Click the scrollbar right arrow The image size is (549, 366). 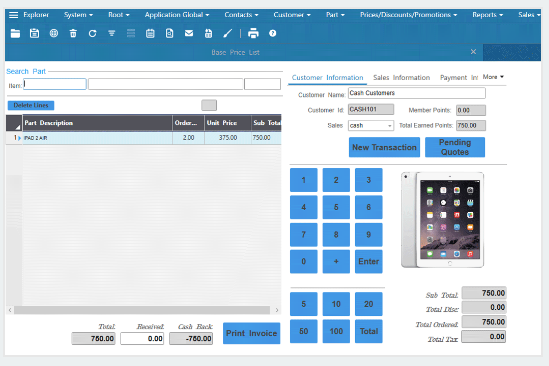coord(277,310)
